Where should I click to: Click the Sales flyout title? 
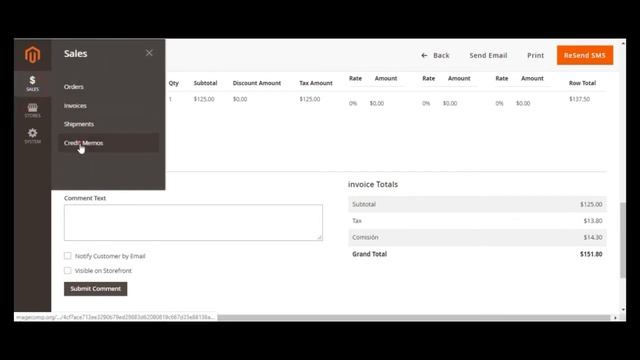pyautogui.click(x=76, y=53)
